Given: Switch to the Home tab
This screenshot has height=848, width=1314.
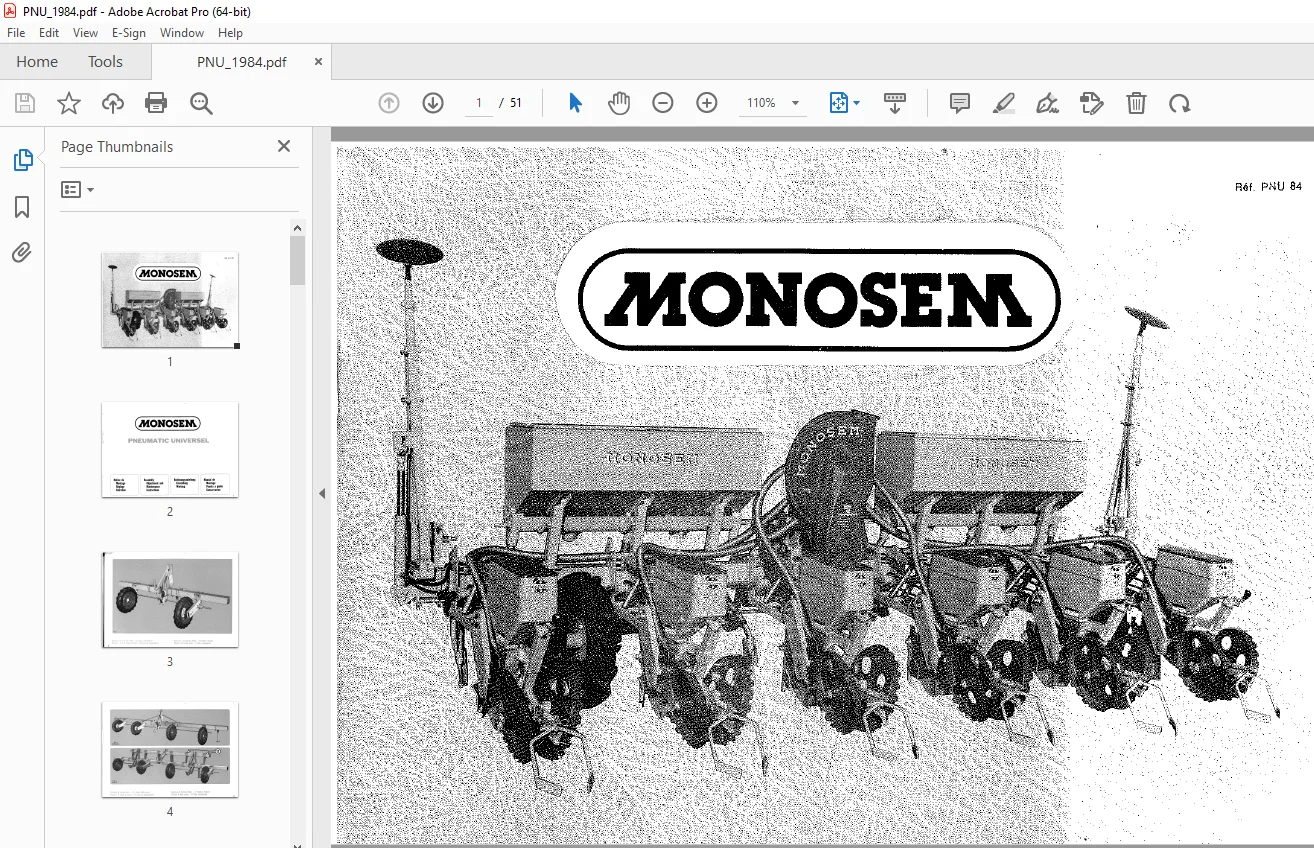Looking at the screenshot, I should coord(37,61).
